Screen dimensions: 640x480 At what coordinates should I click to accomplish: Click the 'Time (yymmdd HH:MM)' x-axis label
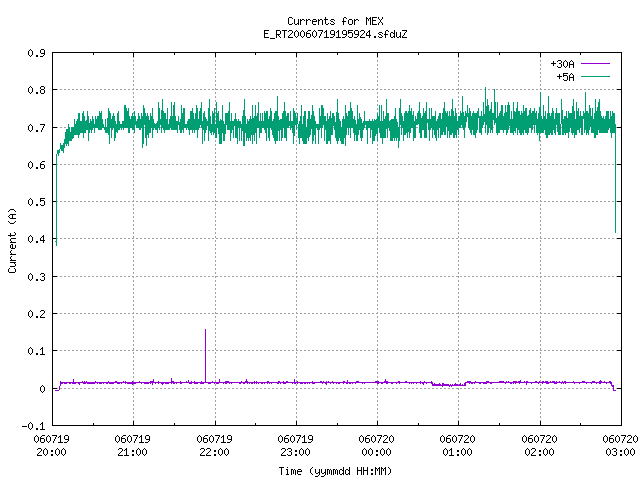coord(335,471)
